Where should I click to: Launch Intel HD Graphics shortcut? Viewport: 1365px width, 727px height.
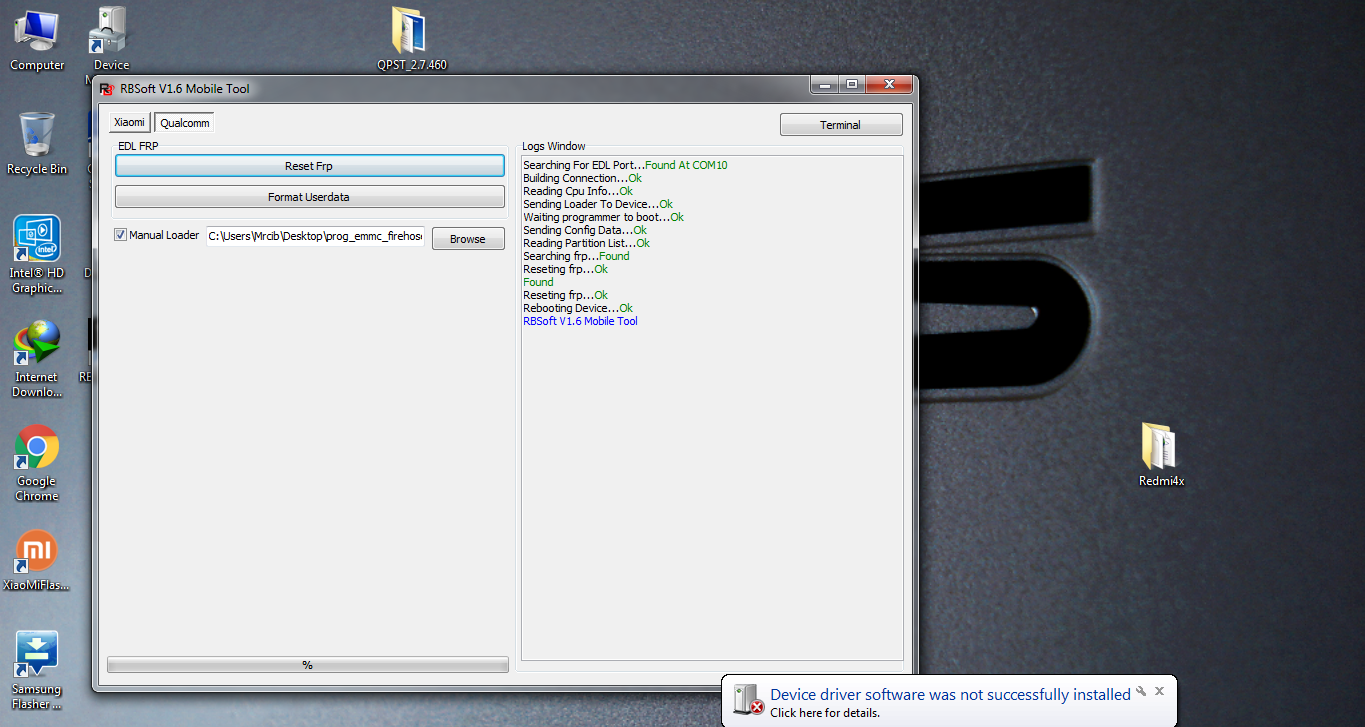click(x=37, y=255)
